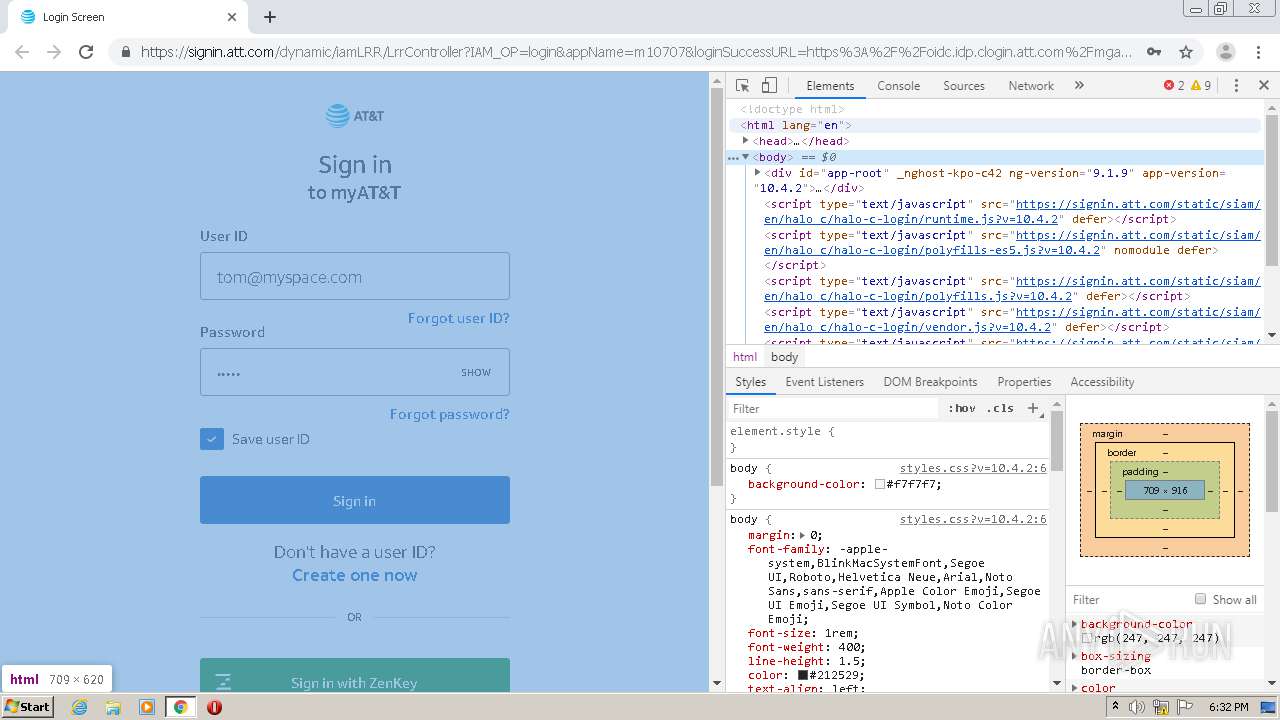Select the Styles sub-tab
Viewport: 1280px width, 720px height.
pos(750,382)
